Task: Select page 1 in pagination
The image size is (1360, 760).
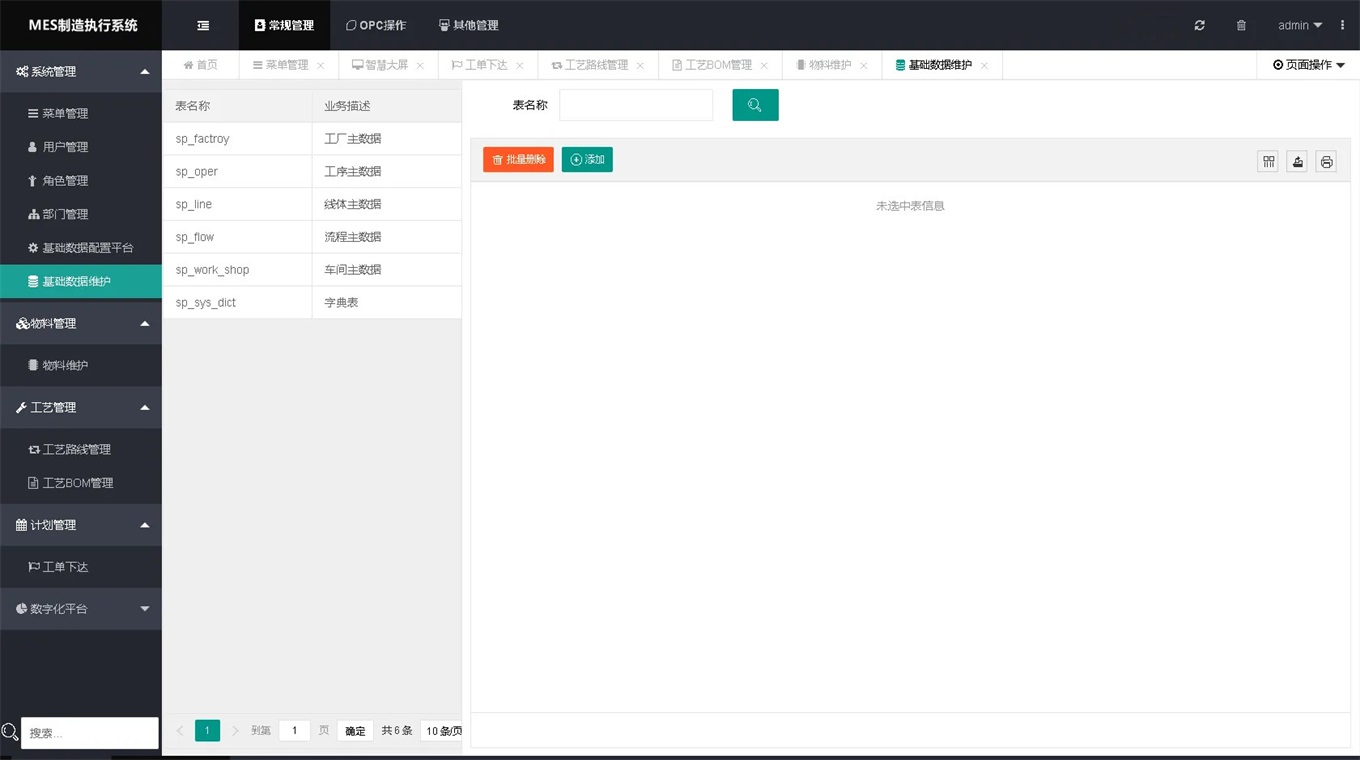Action: pos(207,731)
